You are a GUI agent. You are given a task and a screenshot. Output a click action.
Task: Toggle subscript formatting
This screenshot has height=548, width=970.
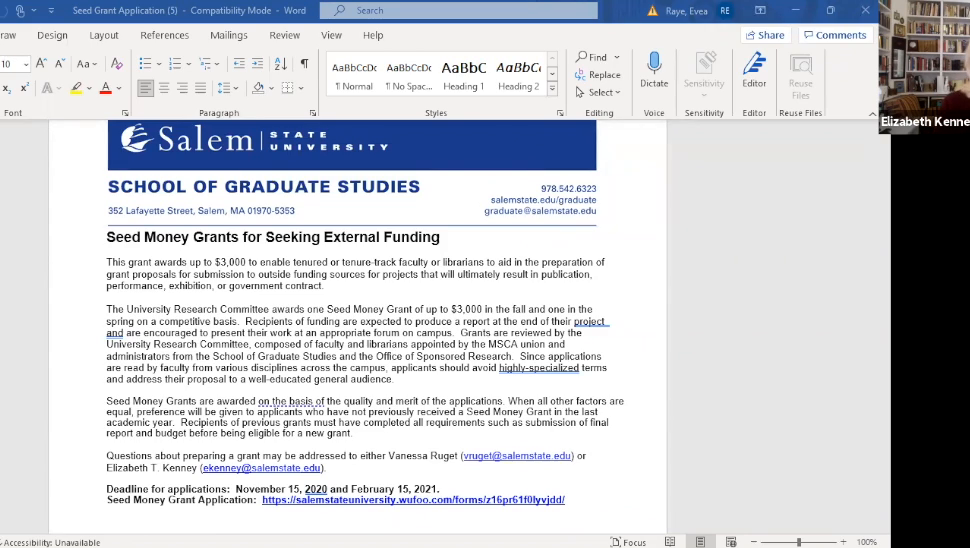pyautogui.click(x=6, y=88)
